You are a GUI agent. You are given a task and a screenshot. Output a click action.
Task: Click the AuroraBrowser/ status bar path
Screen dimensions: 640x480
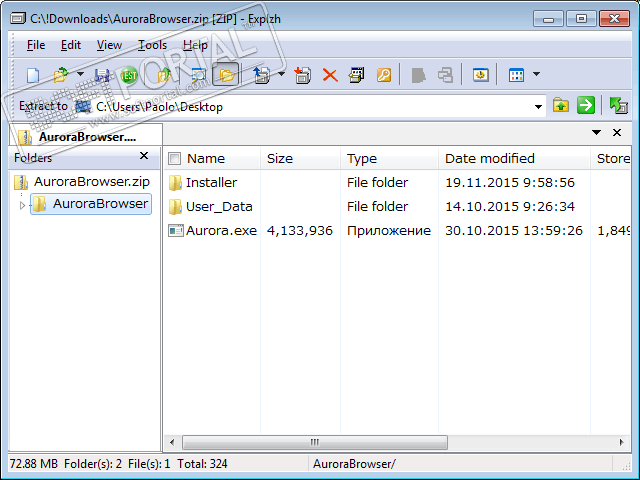354,464
